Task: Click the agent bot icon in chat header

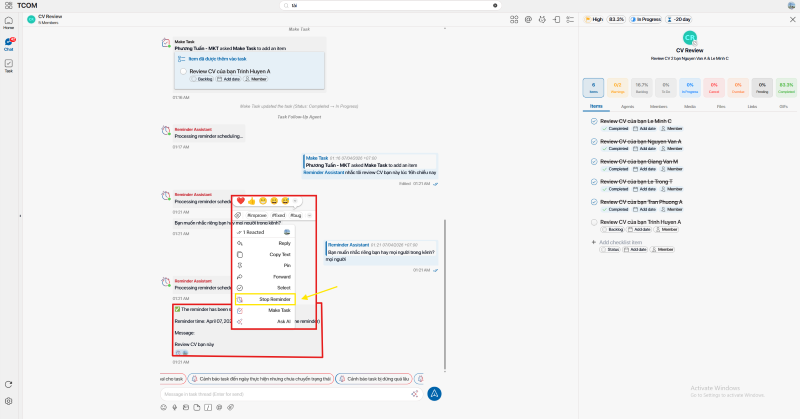Action: pyautogui.click(x=542, y=19)
